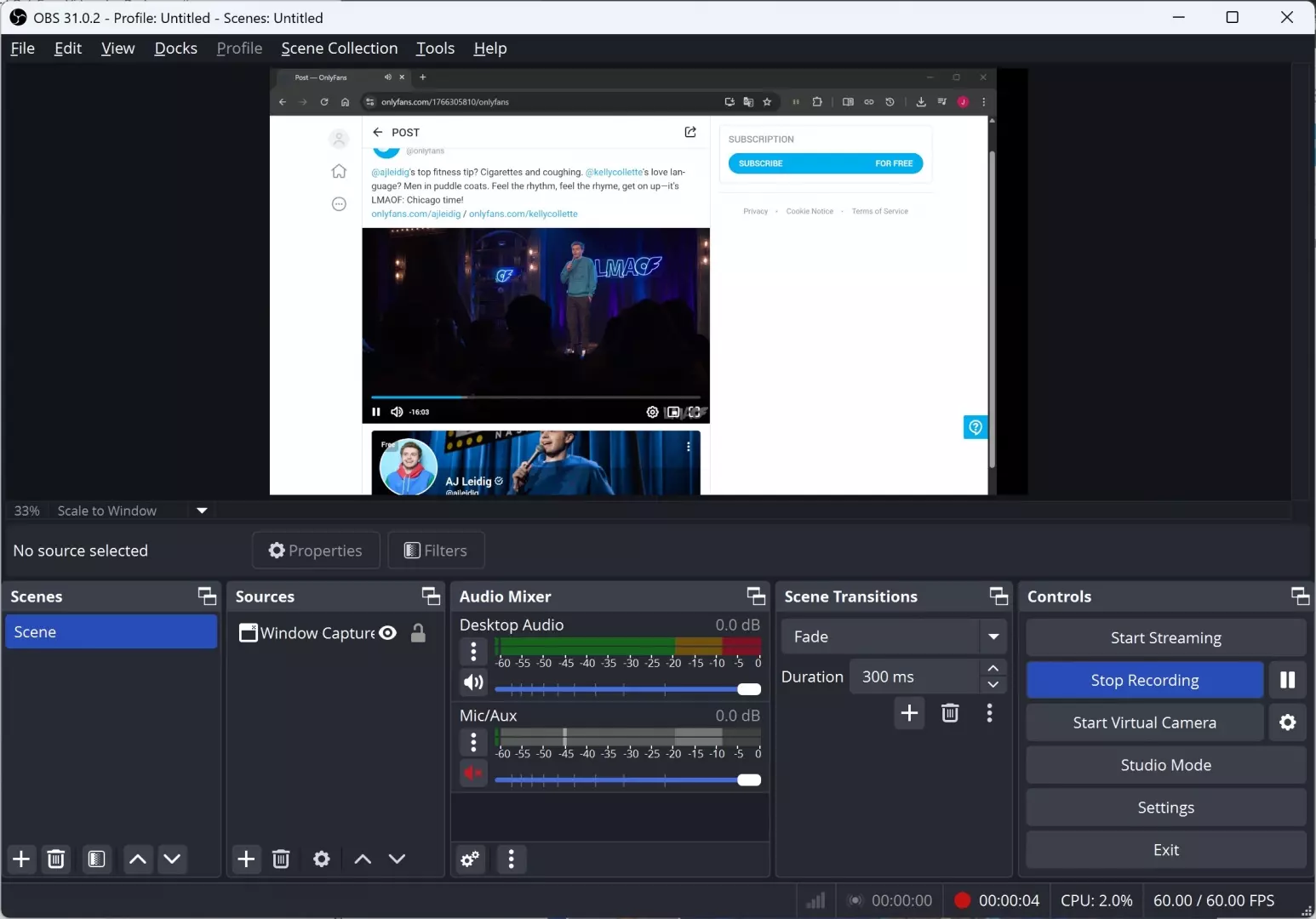Remove selected scene with trash icon

[56, 859]
